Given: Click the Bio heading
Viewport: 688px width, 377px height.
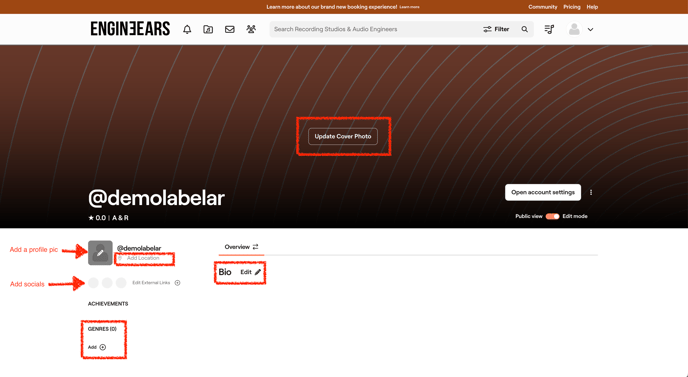Looking at the screenshot, I should 225,272.
